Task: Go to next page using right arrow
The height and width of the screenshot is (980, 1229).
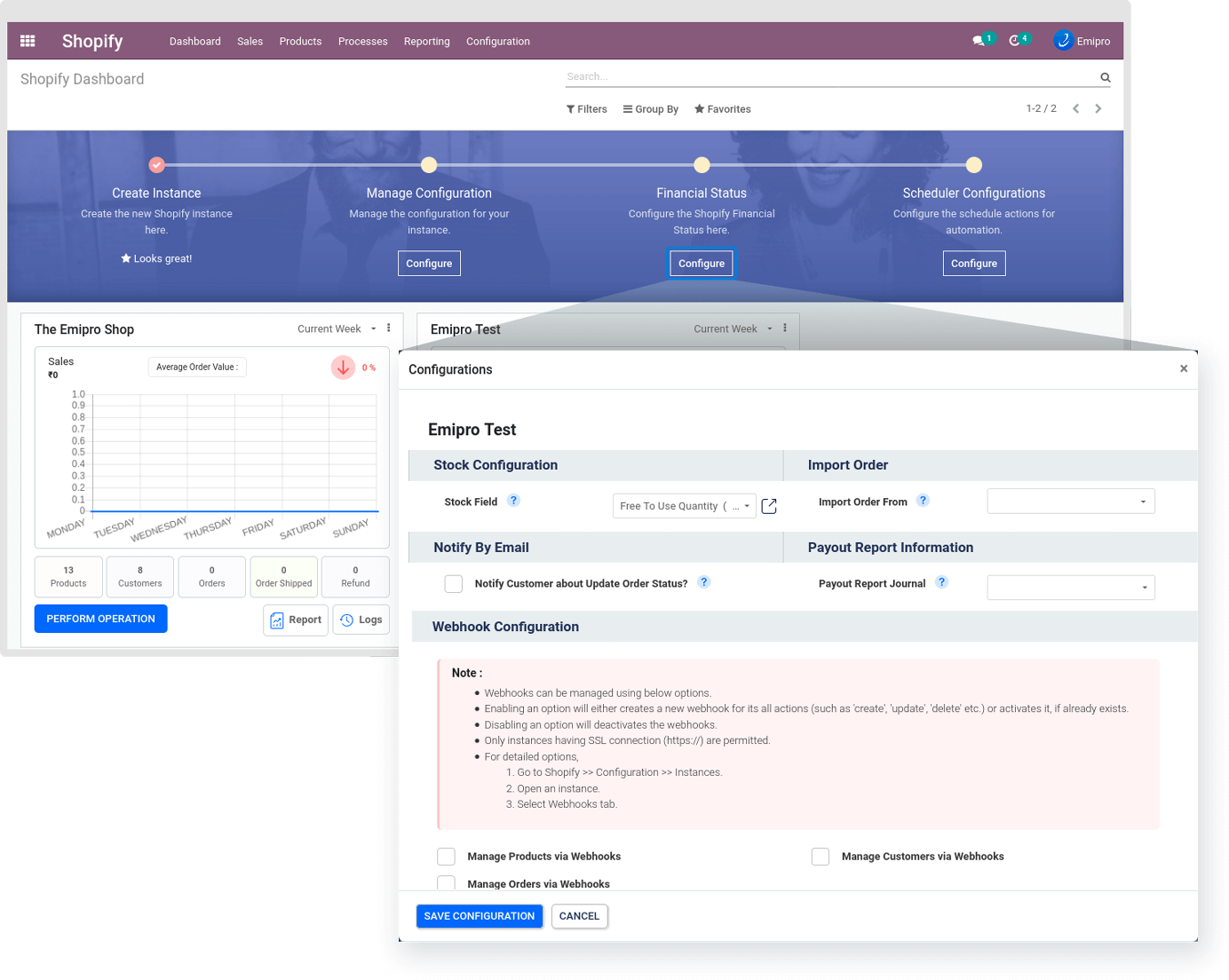Action: [x=1098, y=108]
